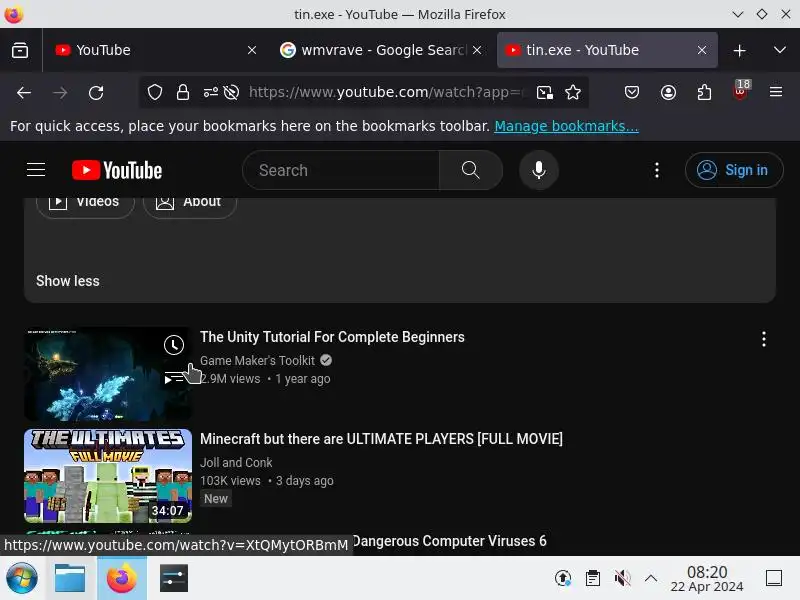Visit Joll and Conk channel
Viewport: 800px width, 600px height.
[x=236, y=463]
